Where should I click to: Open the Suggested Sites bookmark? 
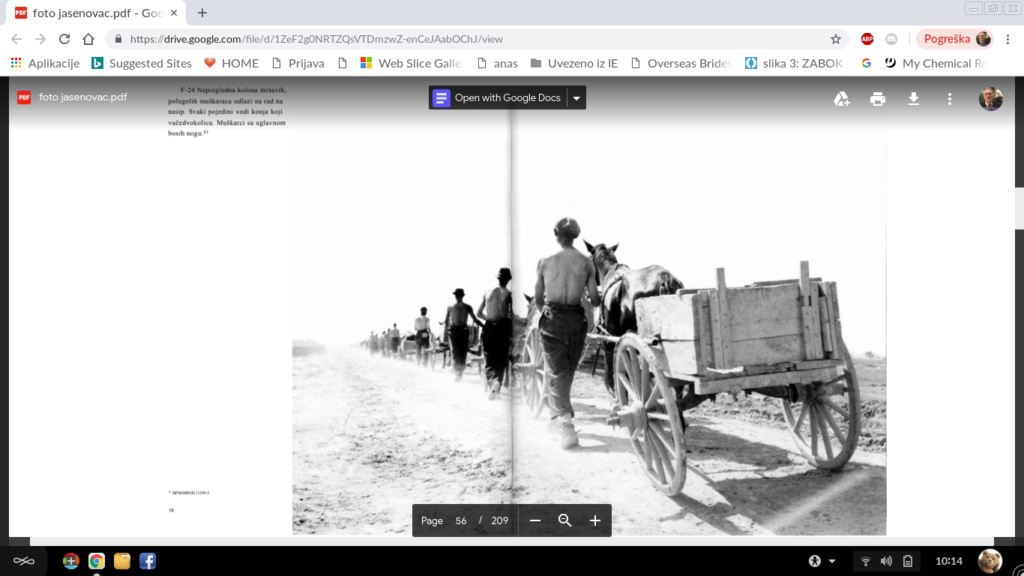[141, 63]
